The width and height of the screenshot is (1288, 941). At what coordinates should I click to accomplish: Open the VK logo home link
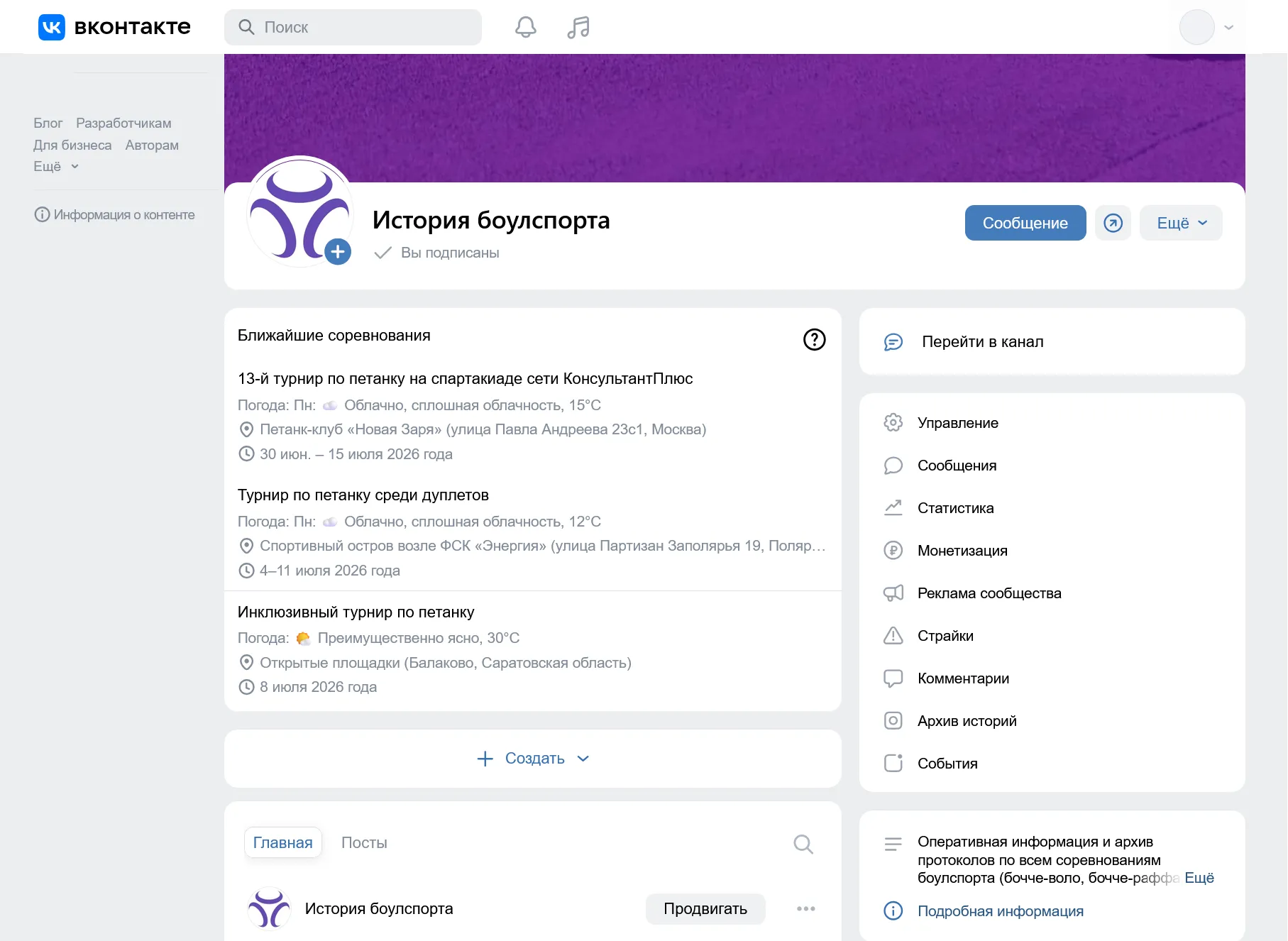(114, 27)
